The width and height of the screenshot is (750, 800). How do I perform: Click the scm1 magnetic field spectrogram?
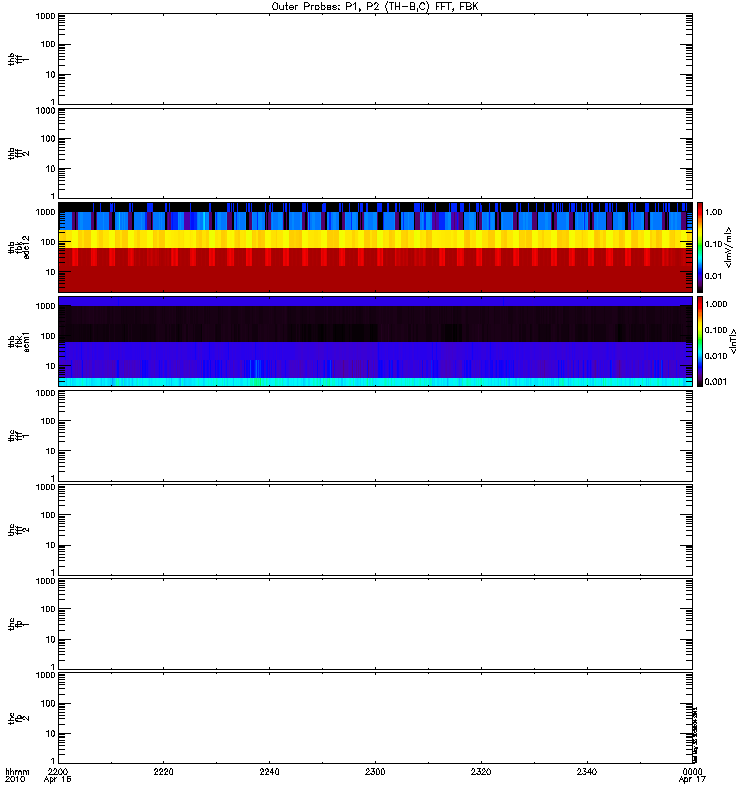click(375, 341)
